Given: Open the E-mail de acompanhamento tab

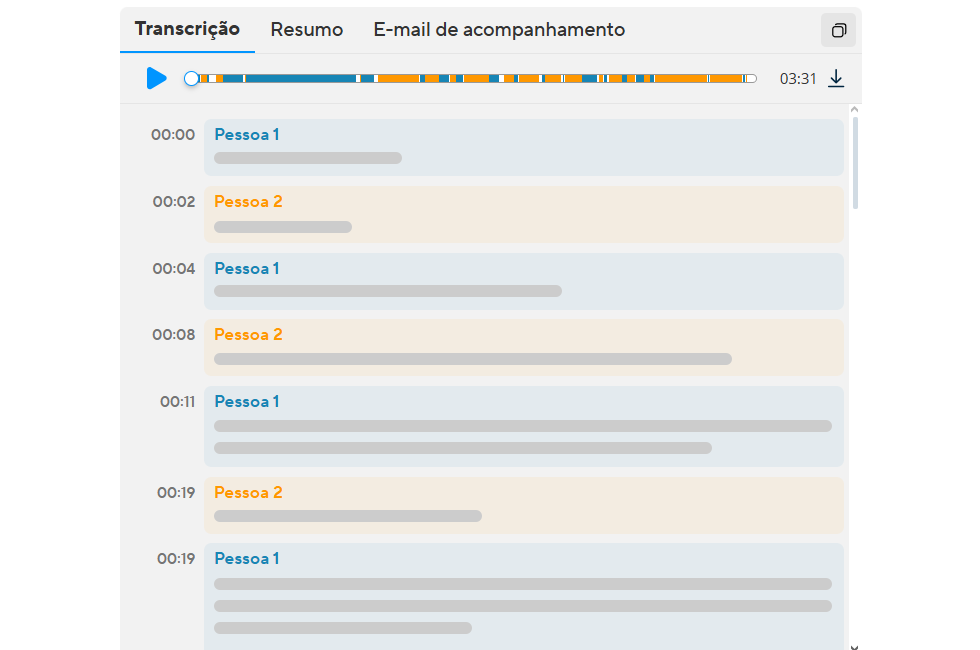Looking at the screenshot, I should [499, 30].
